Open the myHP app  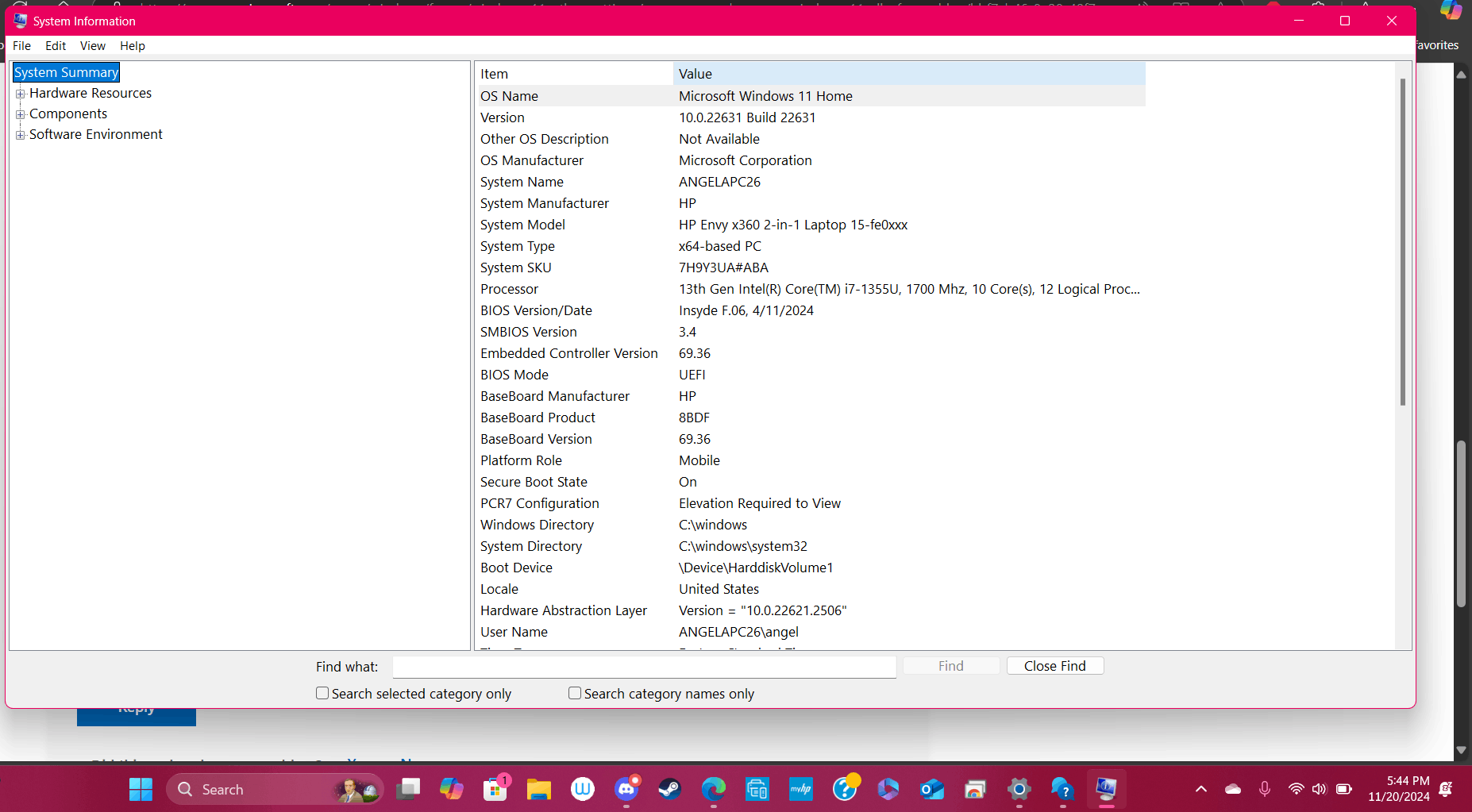800,789
